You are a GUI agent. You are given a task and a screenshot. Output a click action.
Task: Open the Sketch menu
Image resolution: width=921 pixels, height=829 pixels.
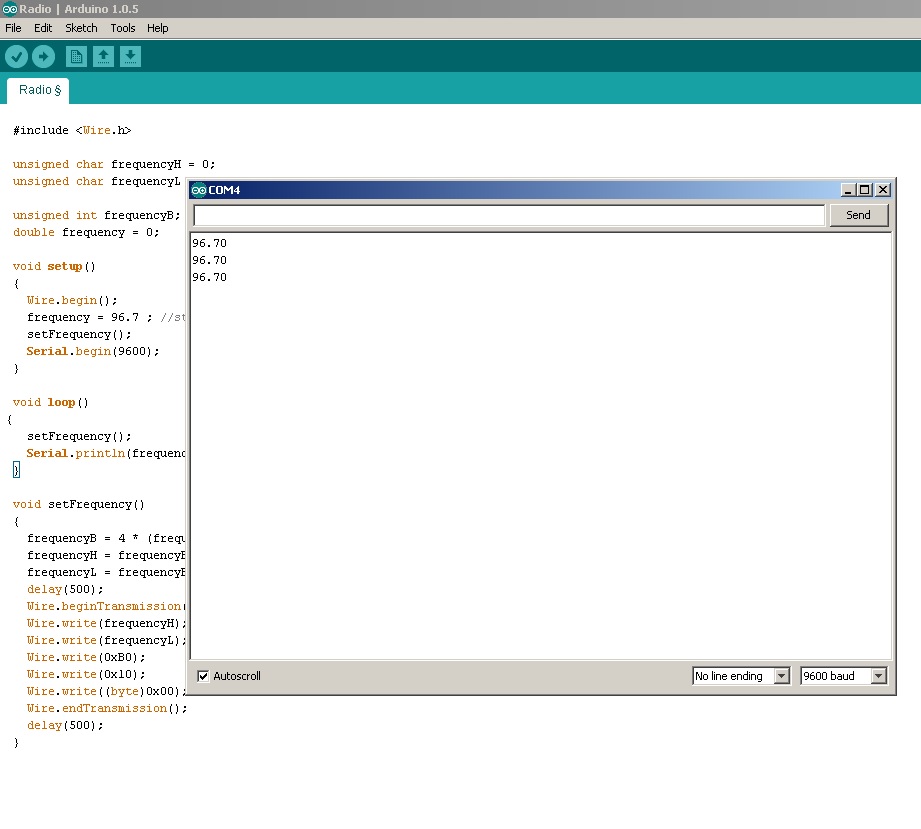81,28
